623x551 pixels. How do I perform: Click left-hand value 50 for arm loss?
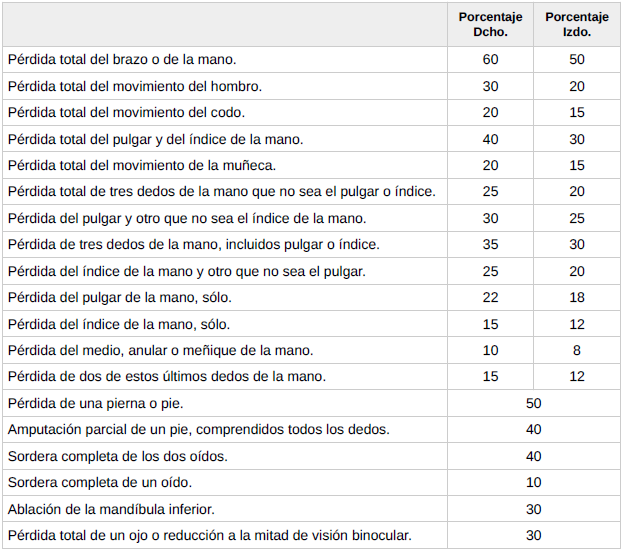click(577, 60)
